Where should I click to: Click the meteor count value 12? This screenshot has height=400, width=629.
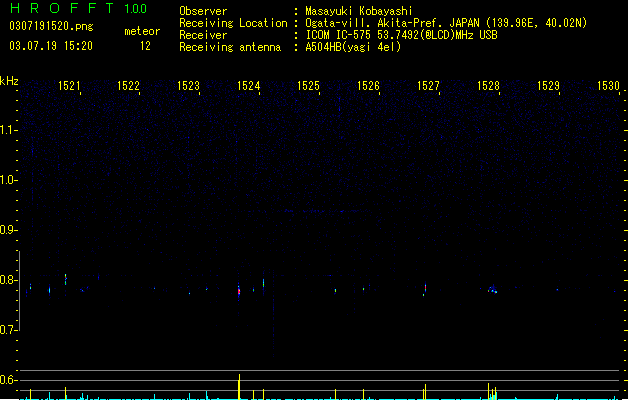[145, 46]
